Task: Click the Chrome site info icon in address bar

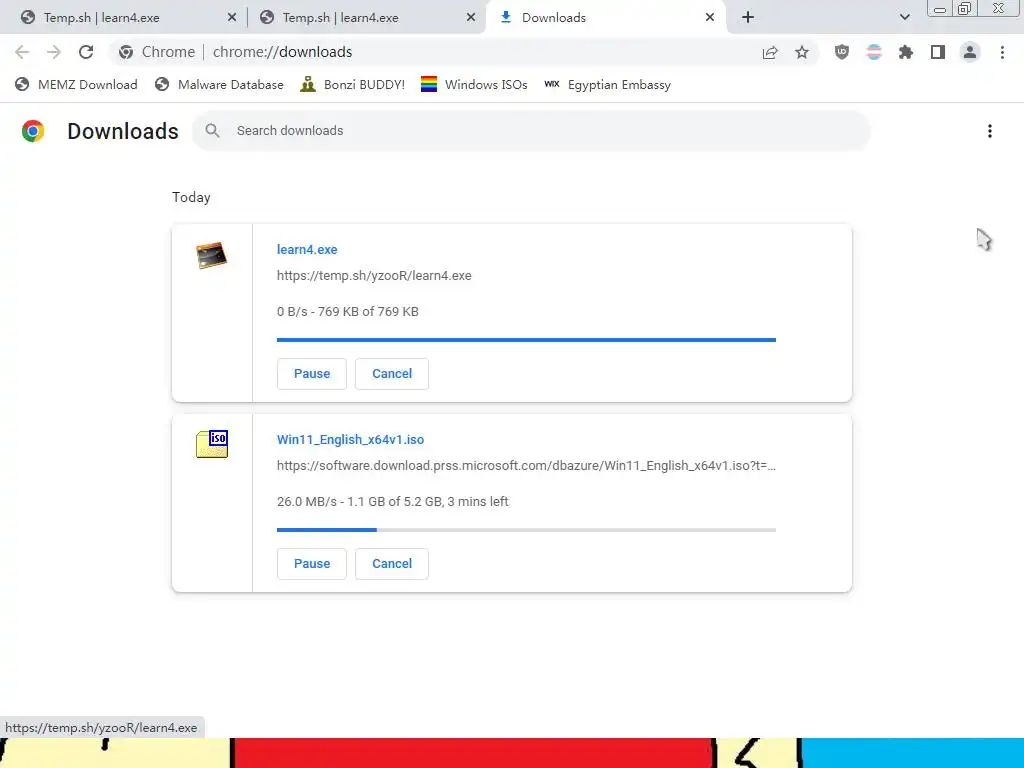Action: pyautogui.click(x=126, y=52)
